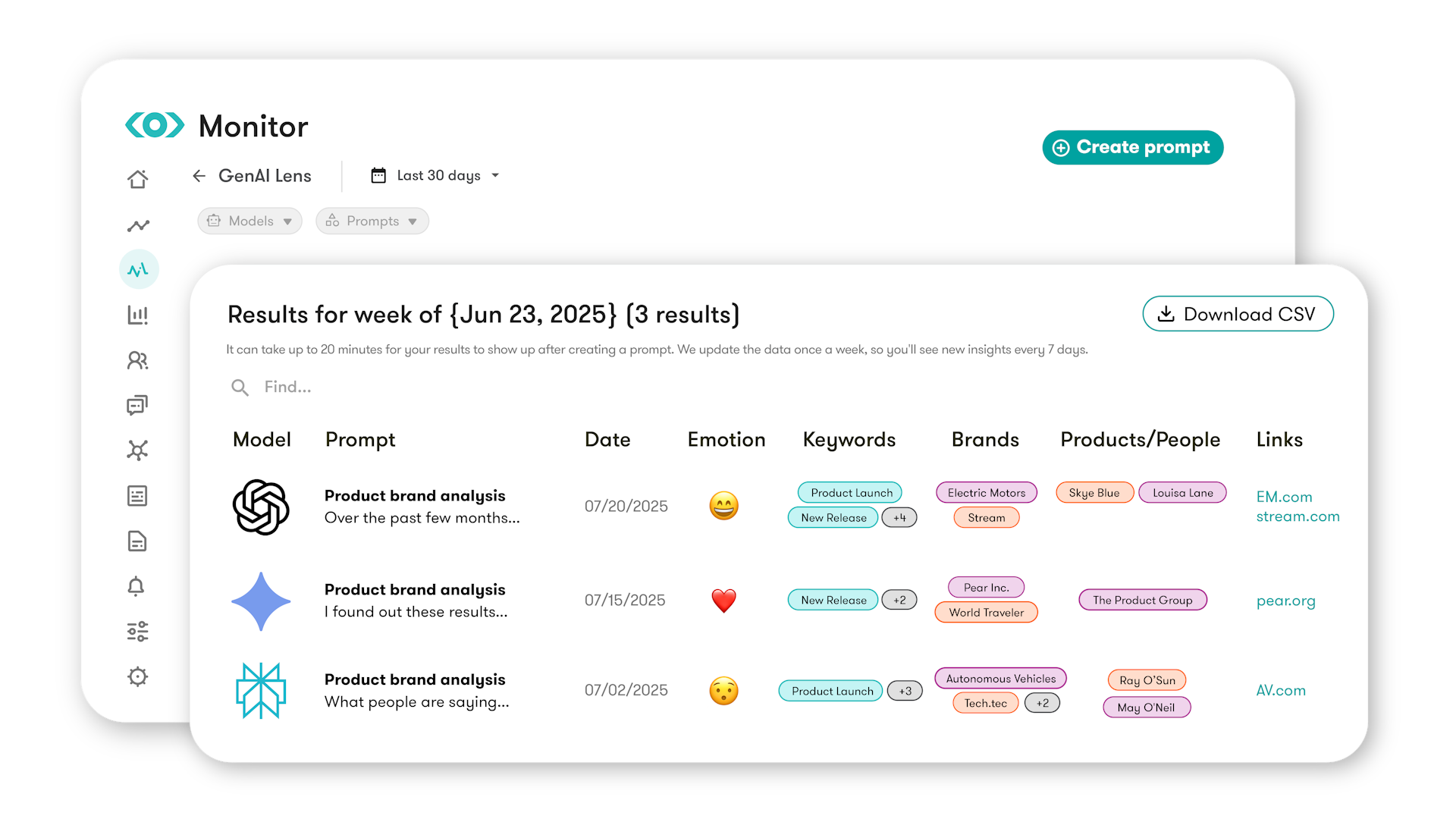Click the Create prompt button
This screenshot has height=819, width=1456.
1132,147
